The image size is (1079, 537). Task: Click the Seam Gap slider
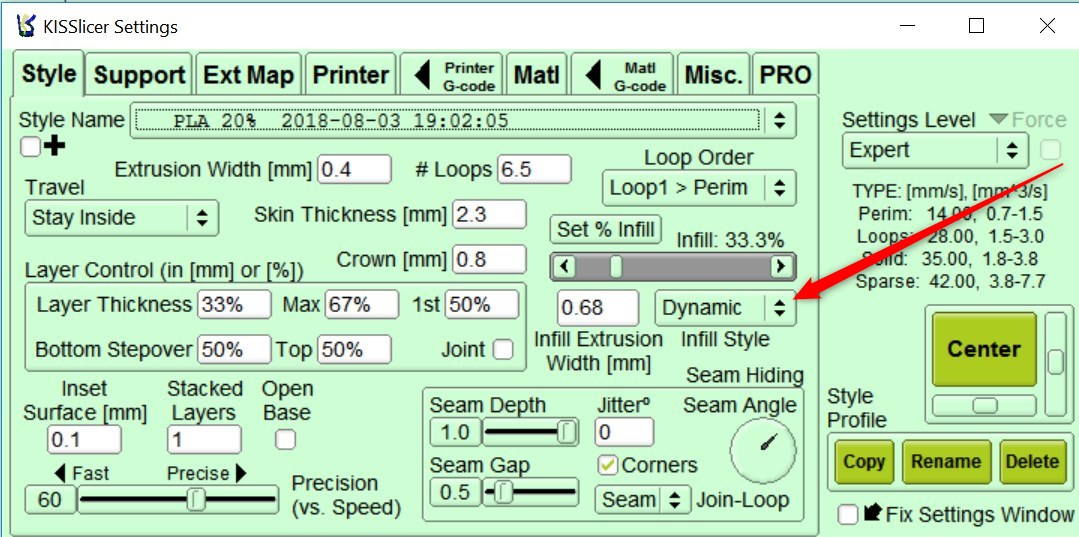[x=530, y=492]
